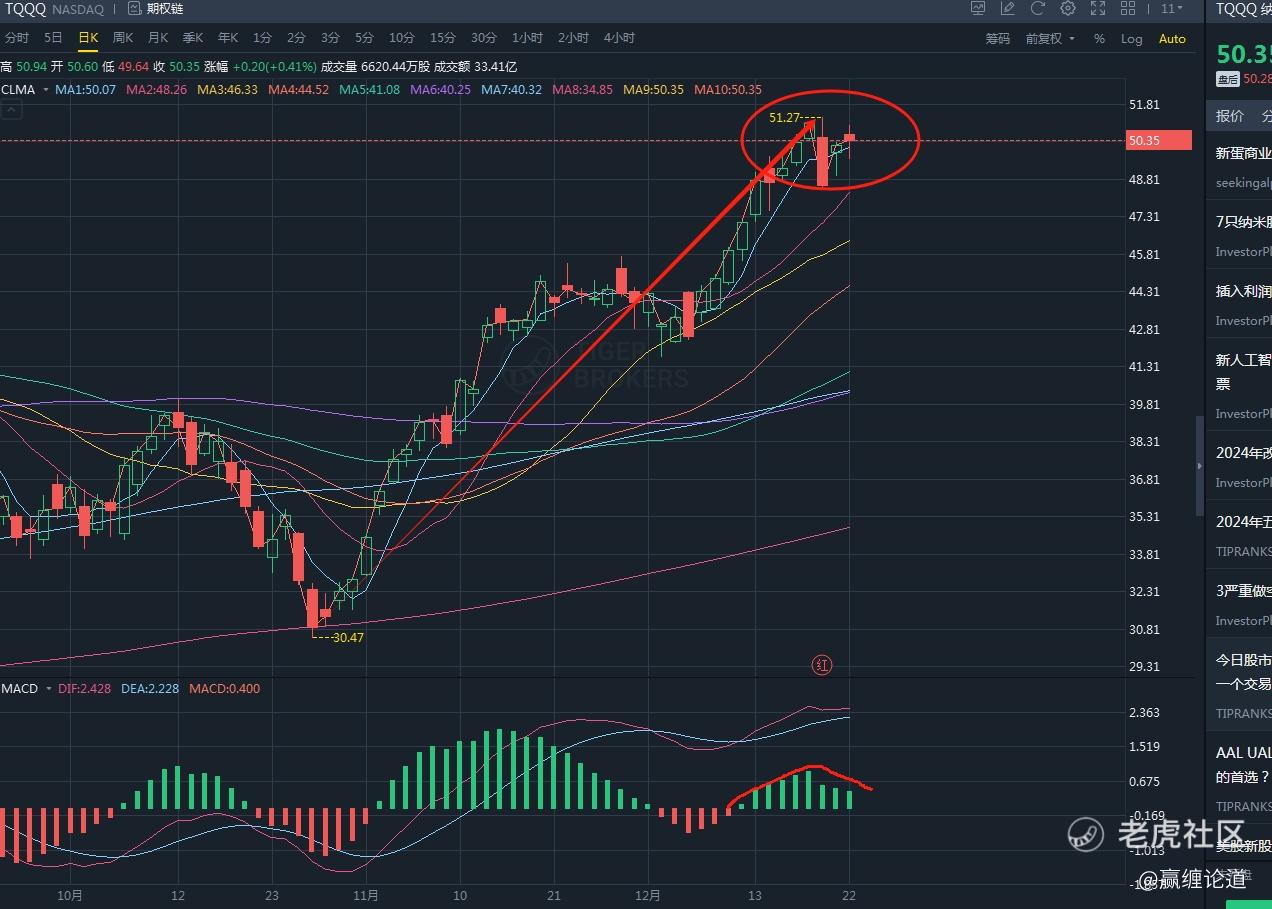Select the 季K quarterly candlestick tab

(193, 38)
